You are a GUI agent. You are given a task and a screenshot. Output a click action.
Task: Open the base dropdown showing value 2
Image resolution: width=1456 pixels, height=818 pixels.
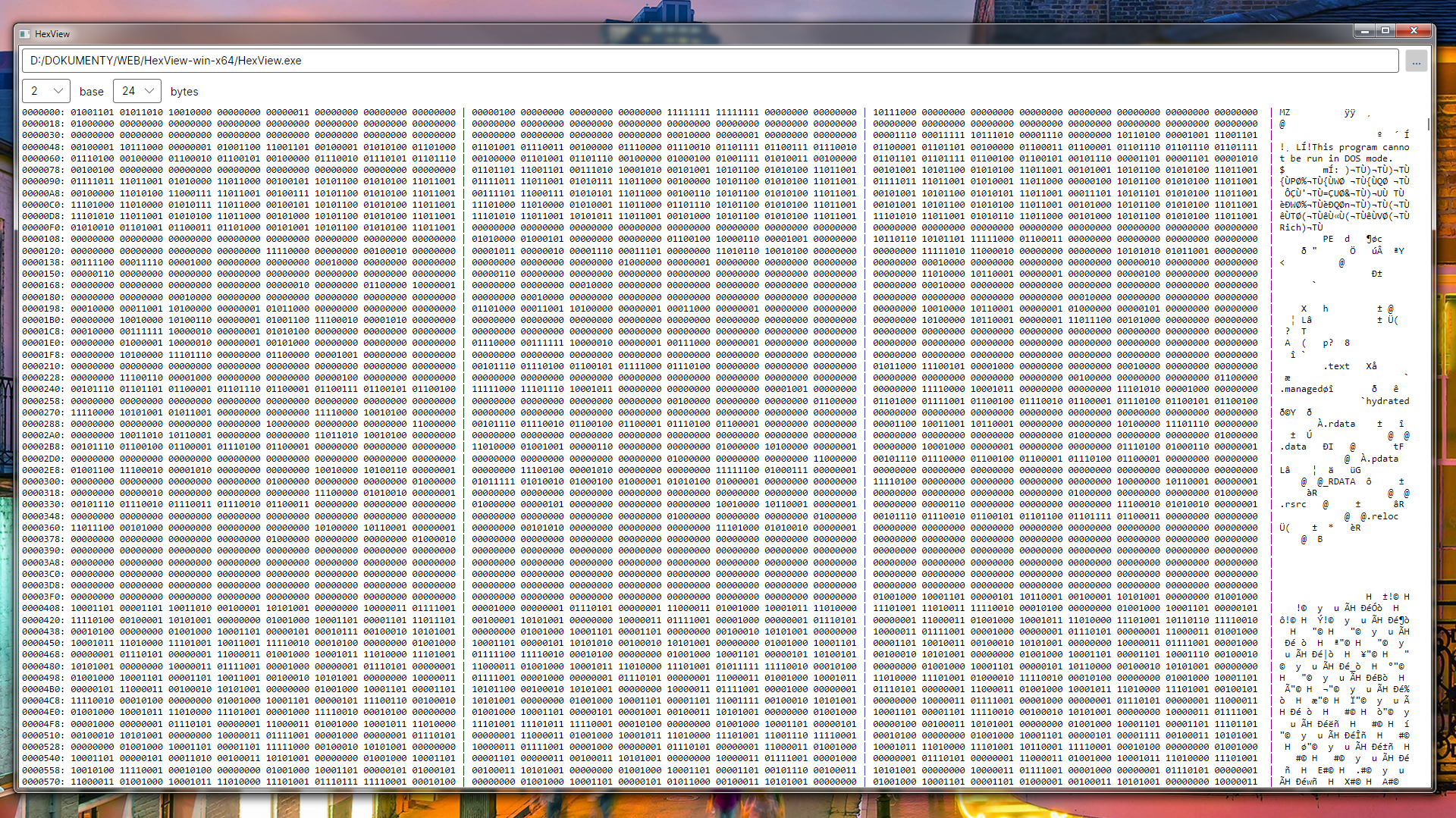(45, 90)
